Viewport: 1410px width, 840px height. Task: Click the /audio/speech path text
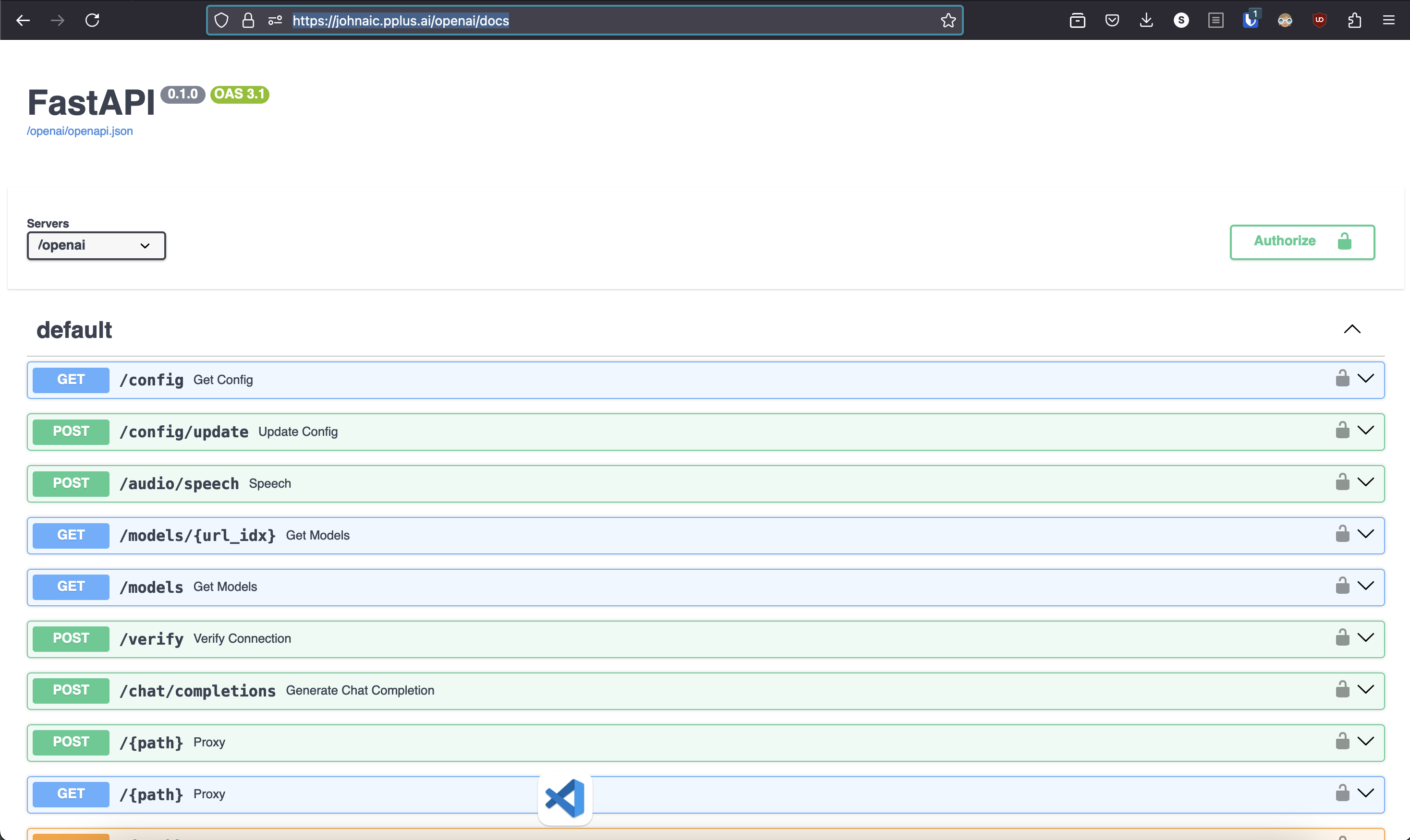pyautogui.click(x=179, y=483)
